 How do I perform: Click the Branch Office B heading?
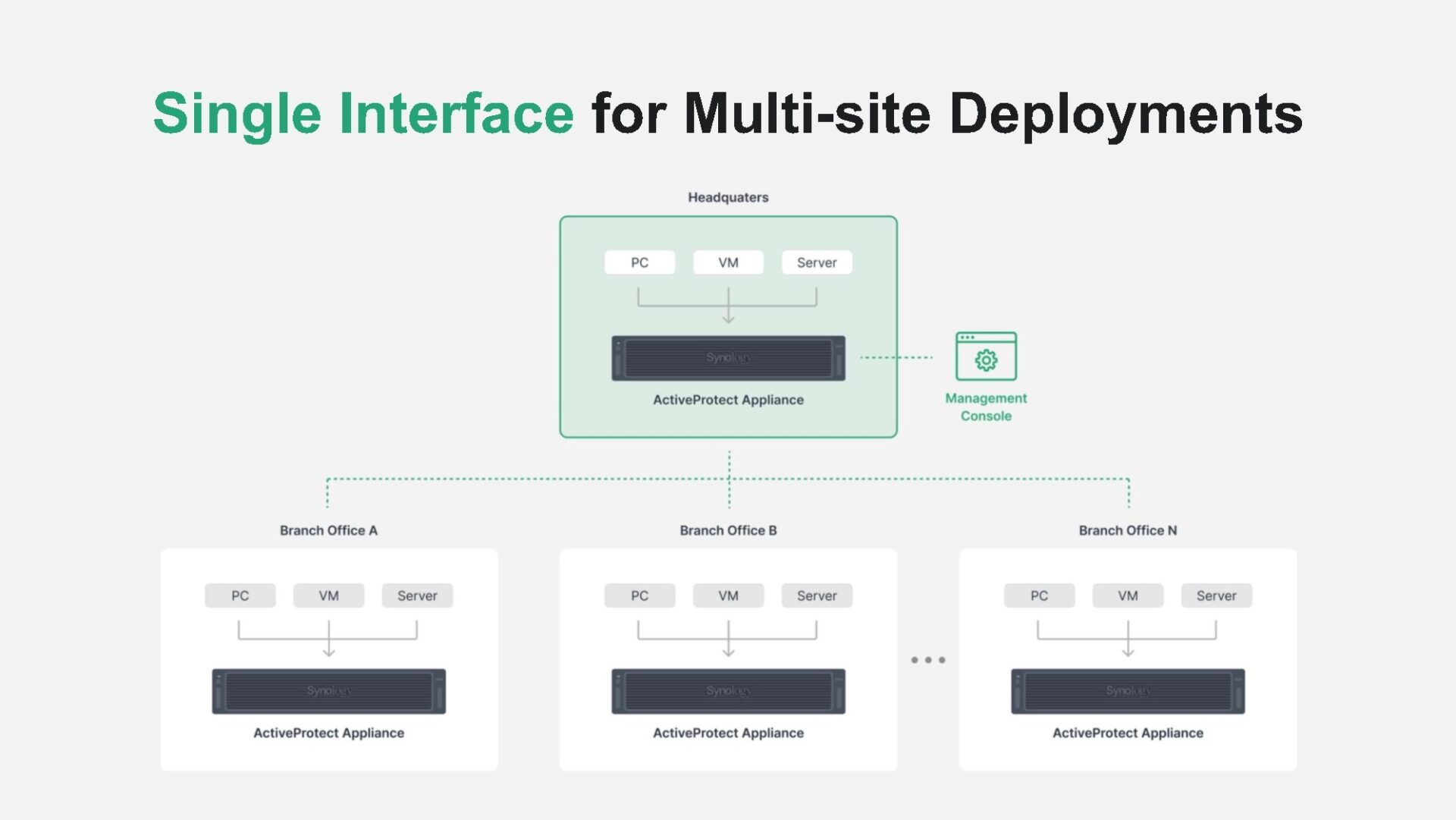pyautogui.click(x=728, y=530)
